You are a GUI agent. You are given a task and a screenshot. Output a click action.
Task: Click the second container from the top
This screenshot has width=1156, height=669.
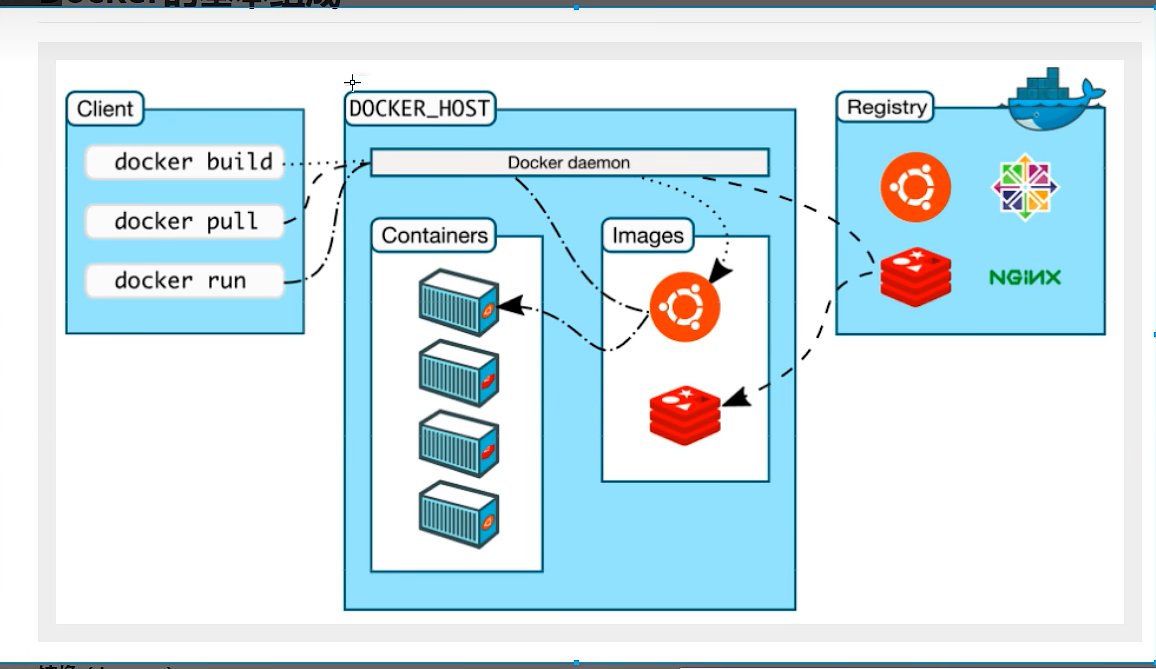[459, 373]
